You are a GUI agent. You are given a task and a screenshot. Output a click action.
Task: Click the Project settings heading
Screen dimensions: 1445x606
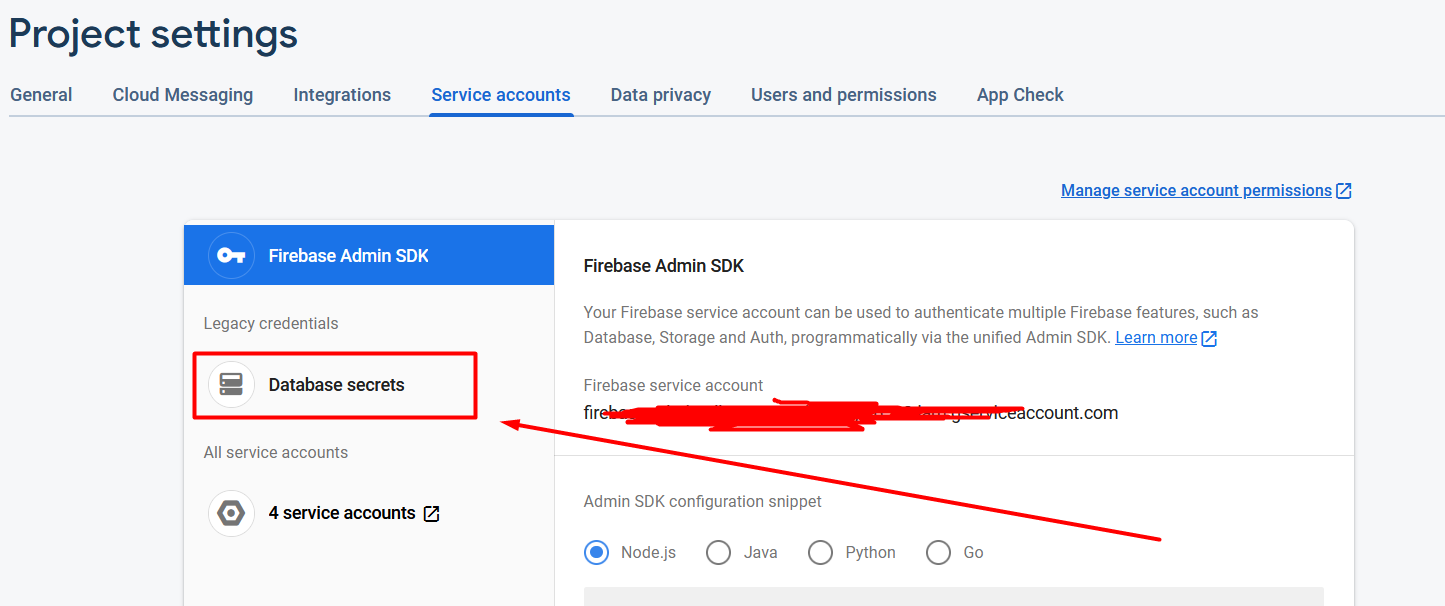[153, 34]
